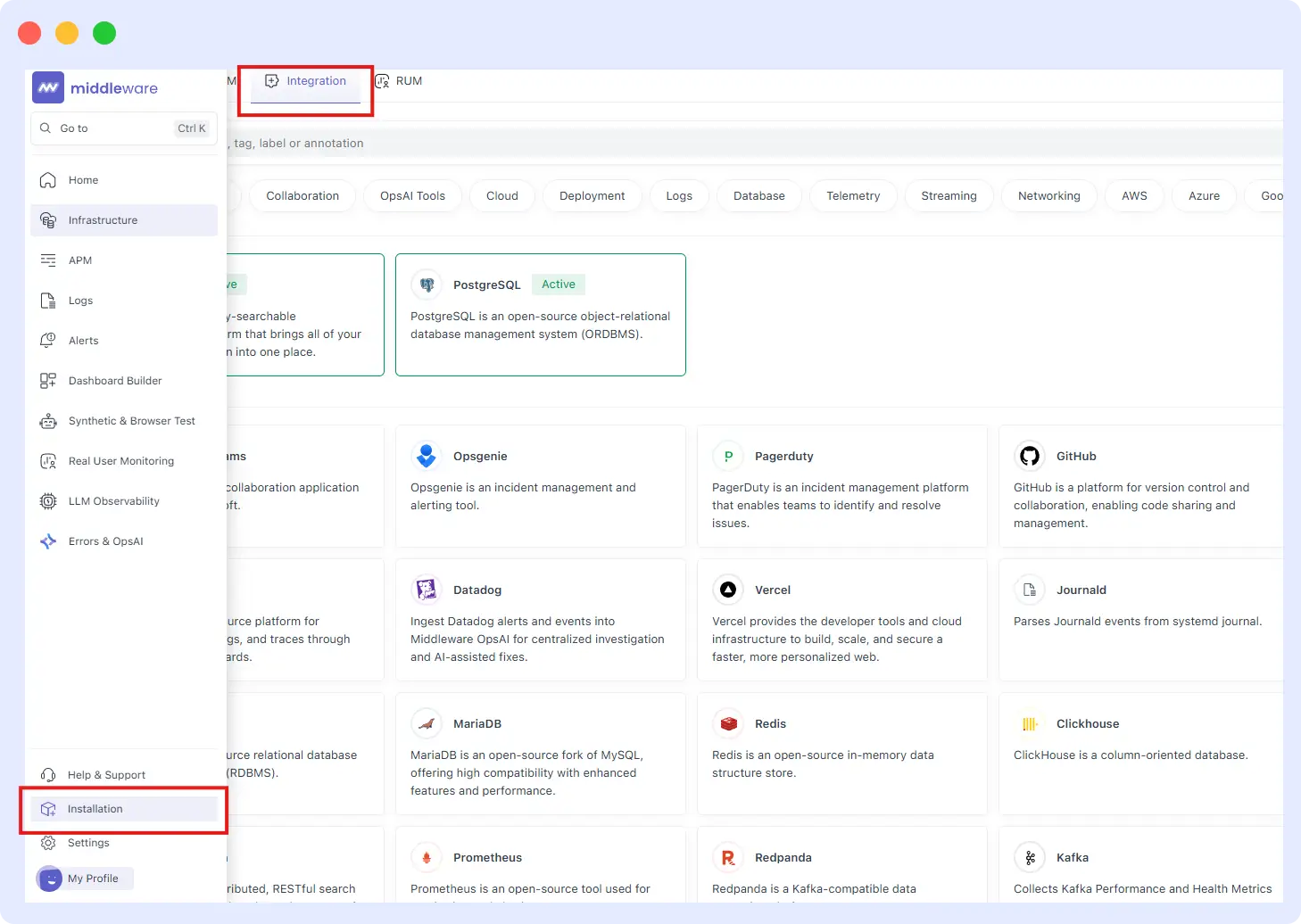
Task: Filter by the Networking category
Action: click(1049, 196)
